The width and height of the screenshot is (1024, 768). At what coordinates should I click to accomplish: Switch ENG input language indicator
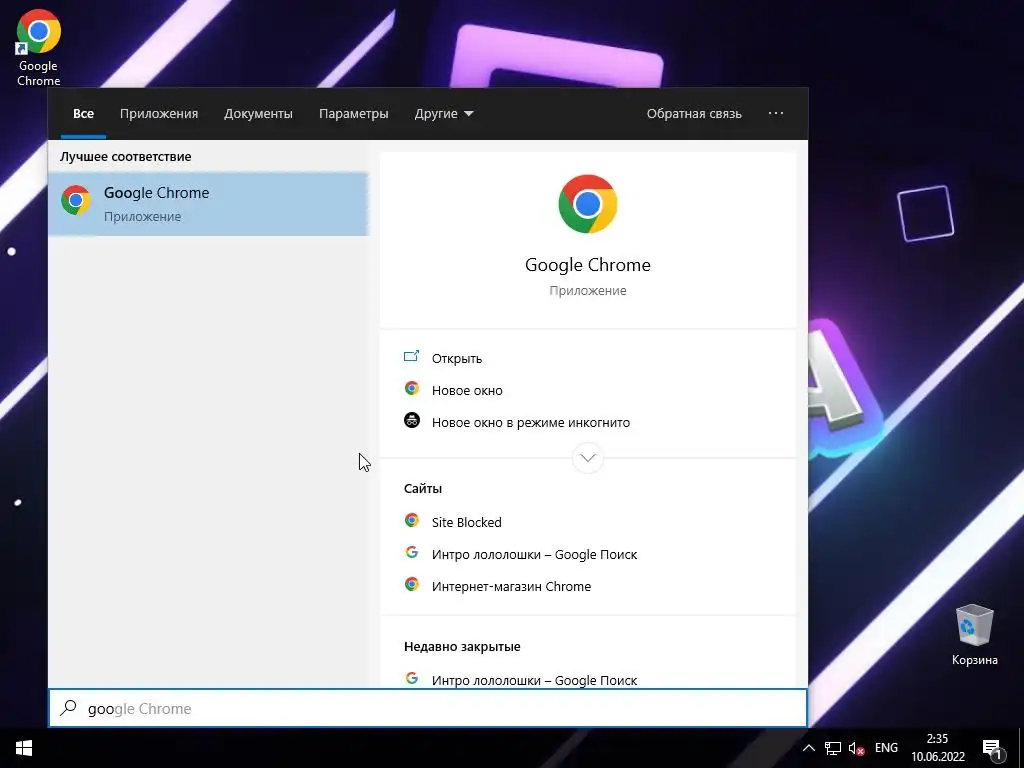[886, 748]
